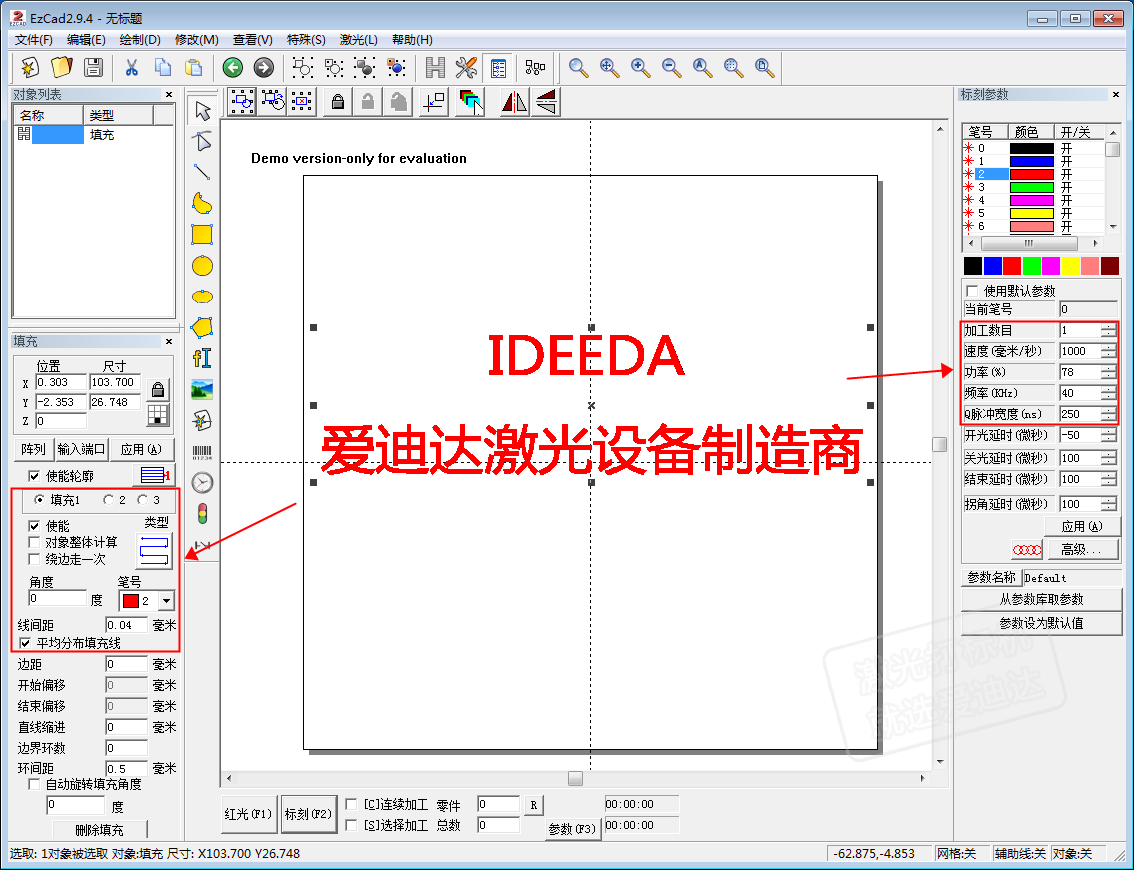Toggle 平均分布填充线 checkbox
The image size is (1134, 870).
(25, 643)
